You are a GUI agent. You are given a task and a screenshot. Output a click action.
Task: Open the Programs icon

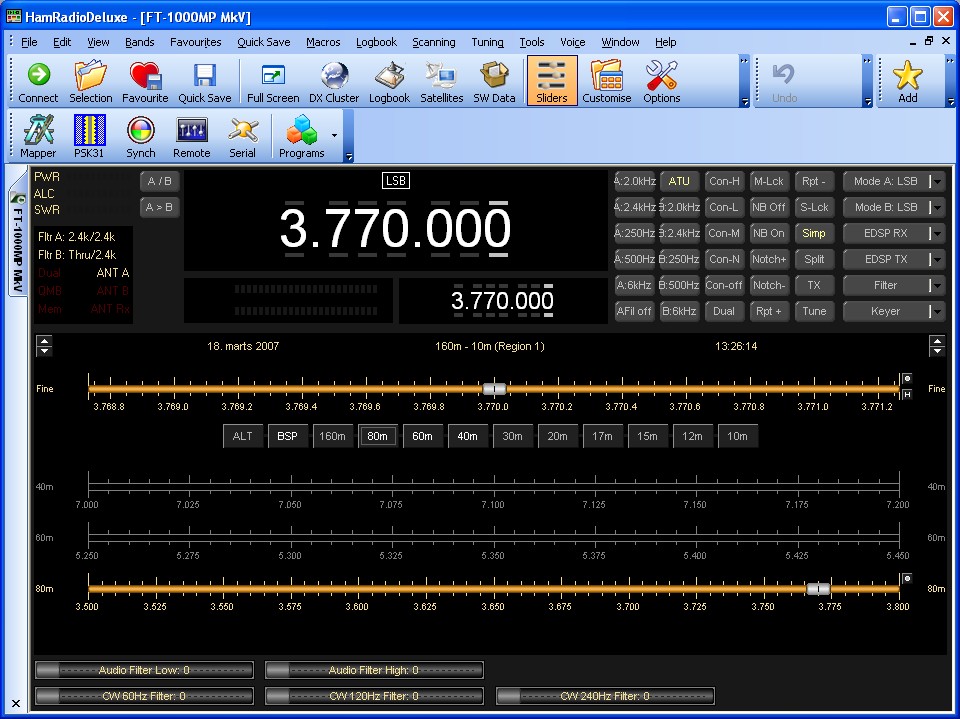[302, 137]
